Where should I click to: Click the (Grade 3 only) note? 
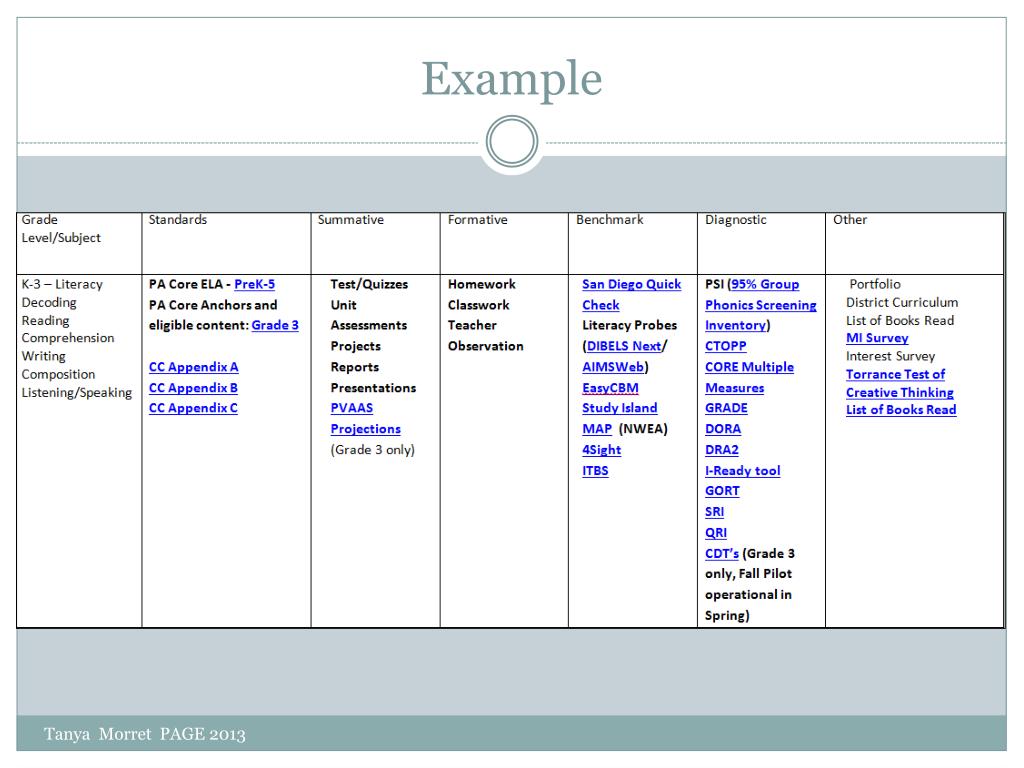tap(372, 450)
